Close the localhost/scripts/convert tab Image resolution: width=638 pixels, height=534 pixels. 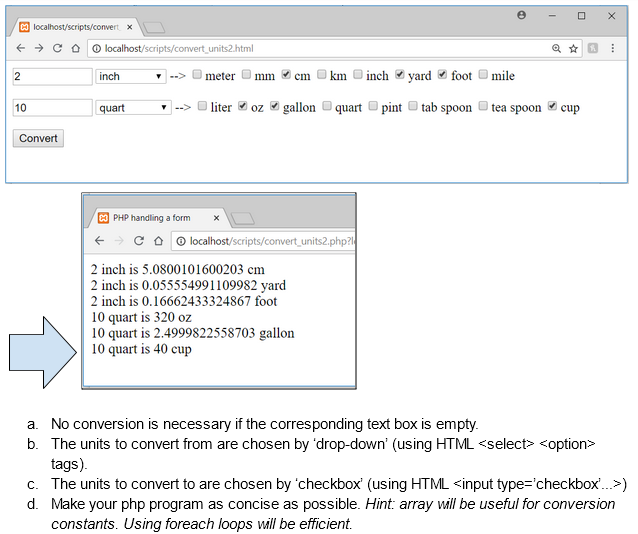[130, 27]
